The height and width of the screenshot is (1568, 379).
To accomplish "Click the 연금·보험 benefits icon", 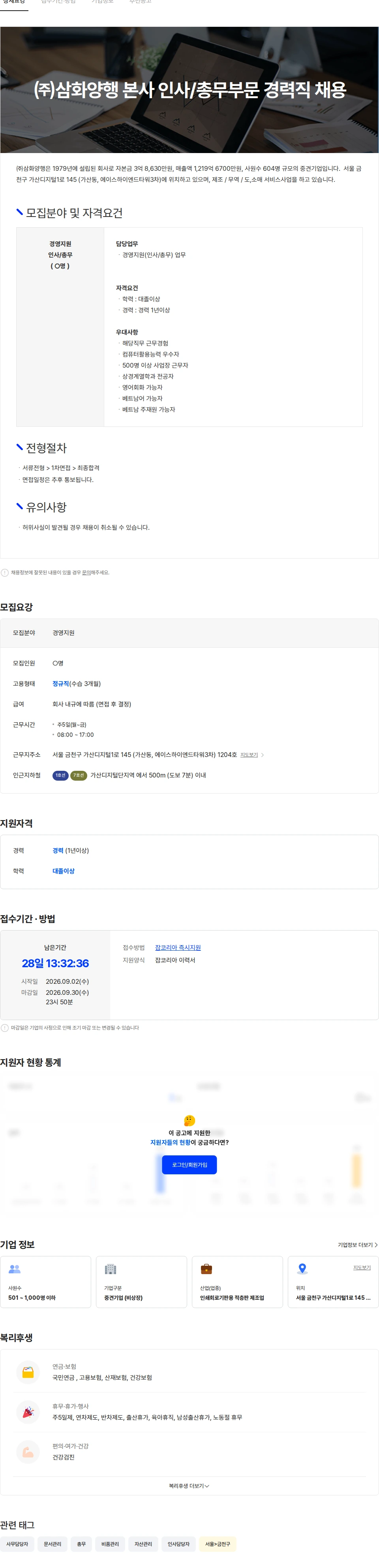I will pyautogui.click(x=28, y=1372).
